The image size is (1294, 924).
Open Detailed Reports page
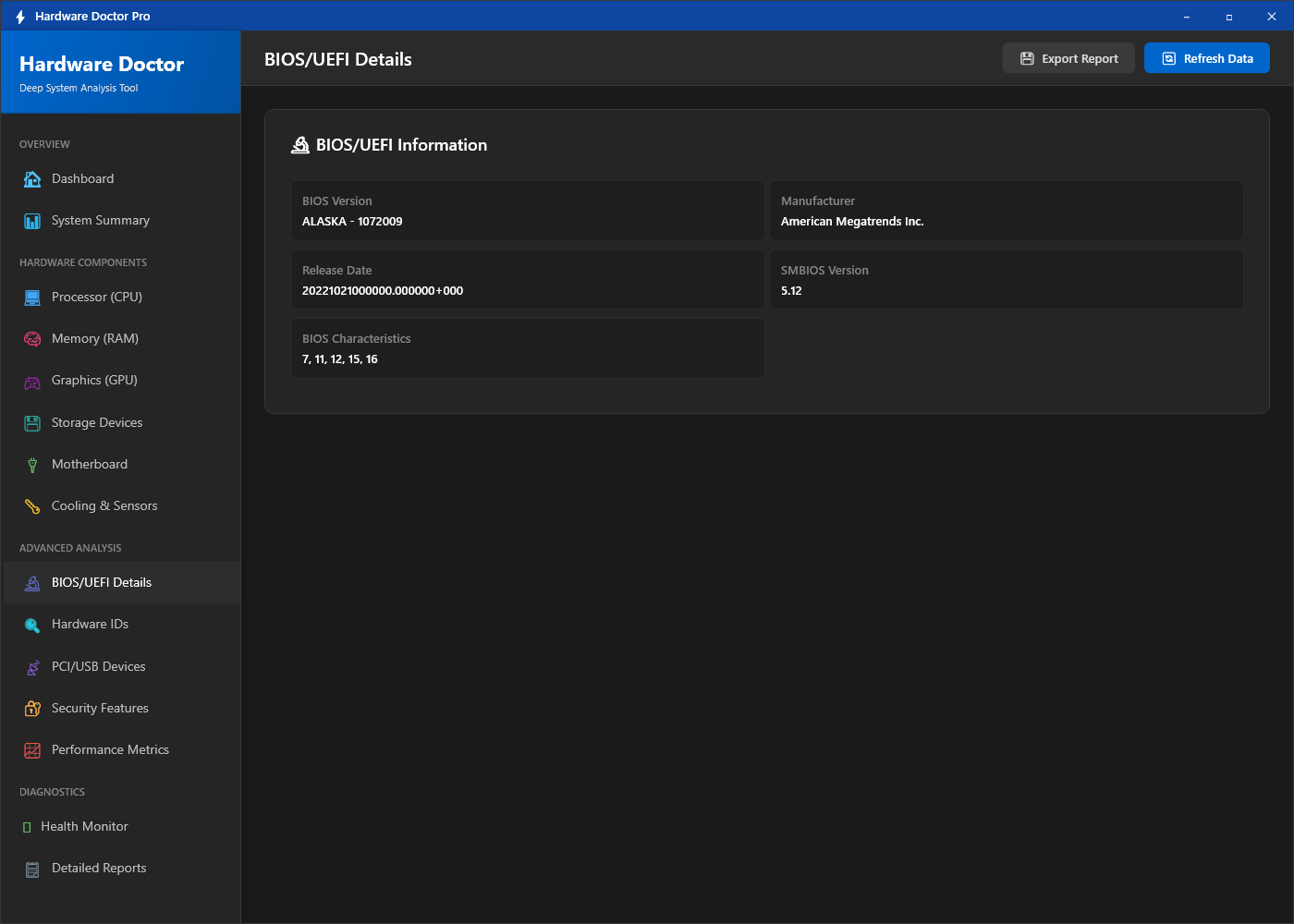point(121,869)
